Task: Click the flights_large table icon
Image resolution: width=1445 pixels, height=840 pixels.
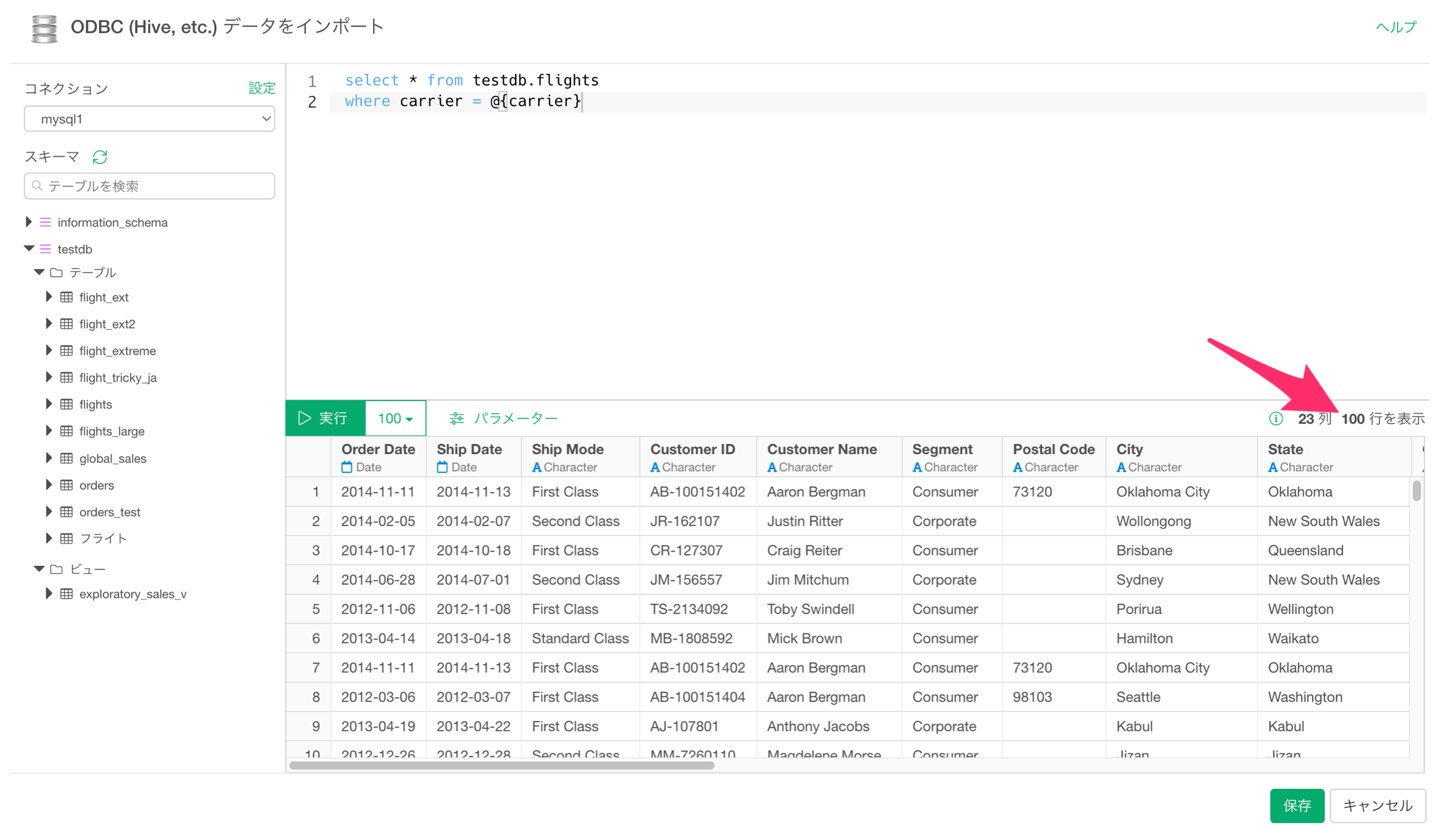Action: pos(67,431)
